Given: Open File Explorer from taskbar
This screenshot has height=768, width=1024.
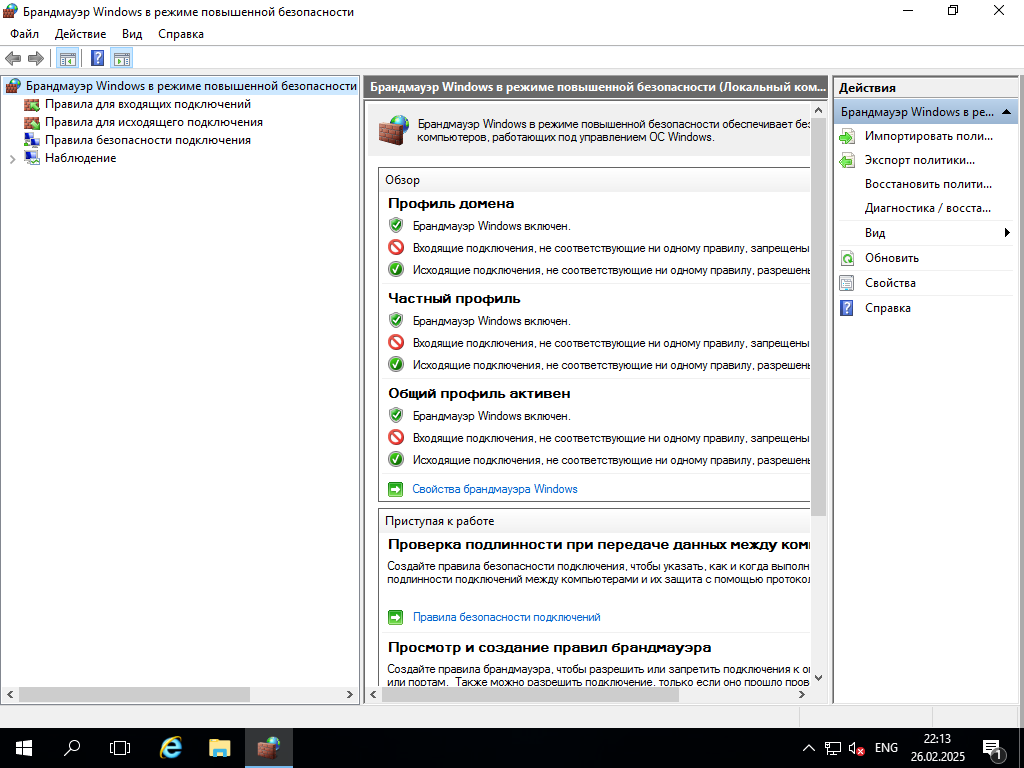Looking at the screenshot, I should (x=219, y=748).
